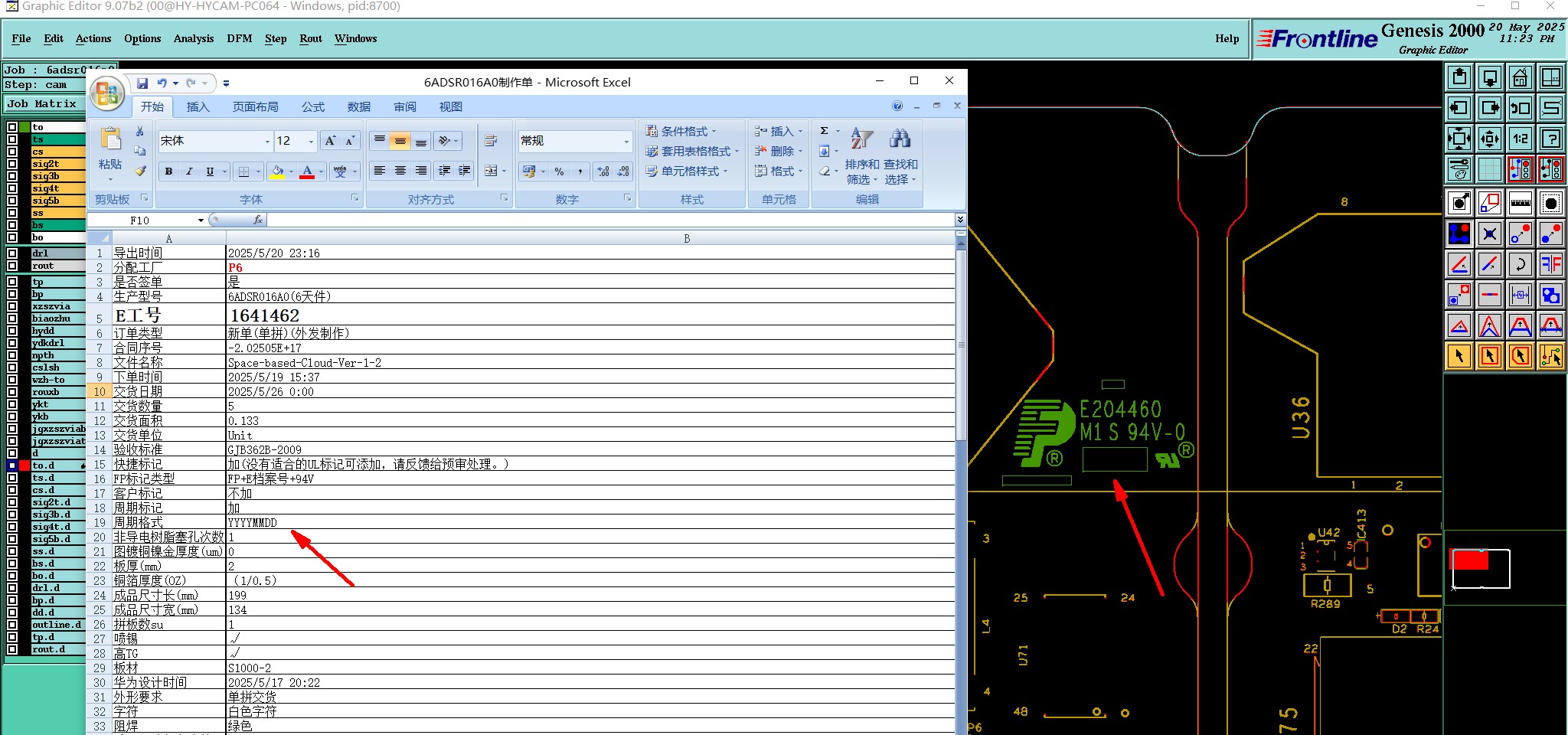Open the 条件格式 conditional formatting dropdown
Image resolution: width=1568 pixels, height=735 pixels.
click(681, 132)
